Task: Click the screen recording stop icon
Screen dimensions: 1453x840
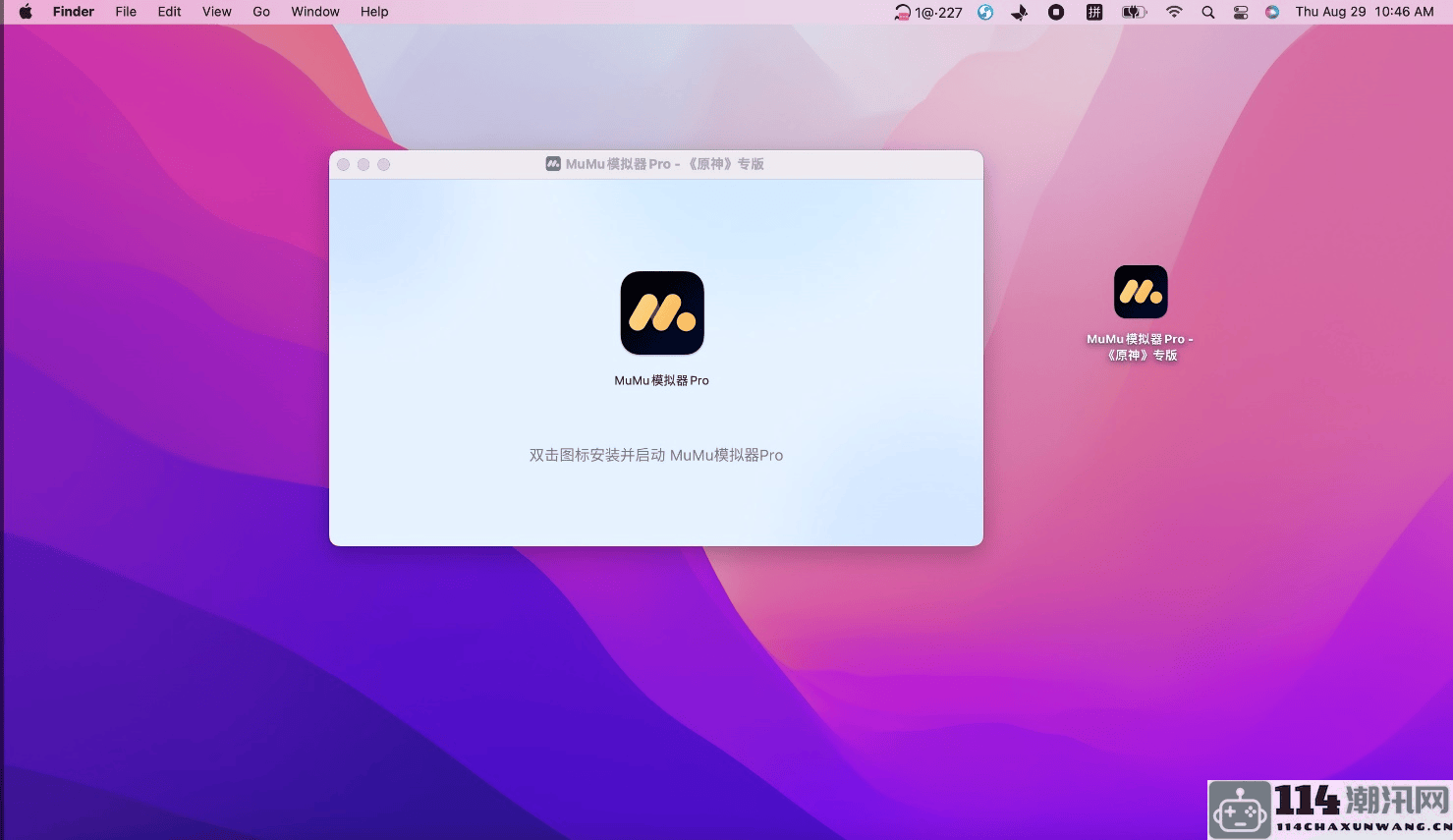Action: [x=1056, y=12]
